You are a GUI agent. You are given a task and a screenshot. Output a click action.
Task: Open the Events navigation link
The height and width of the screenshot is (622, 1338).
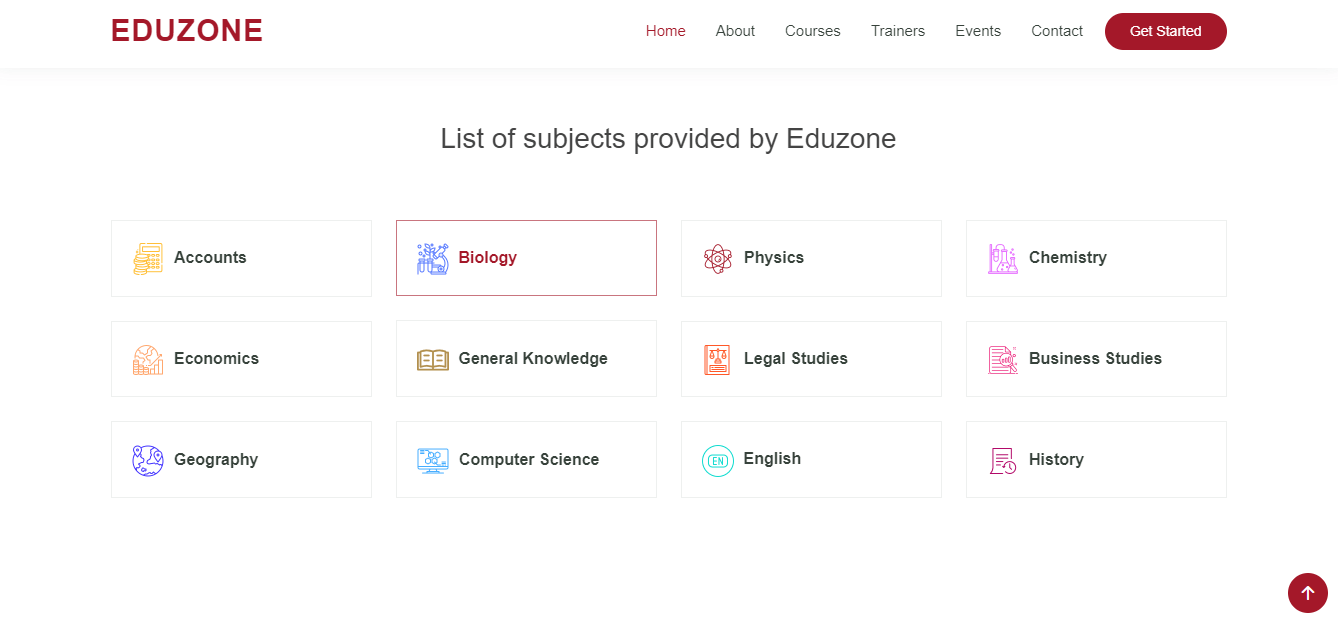[978, 31]
